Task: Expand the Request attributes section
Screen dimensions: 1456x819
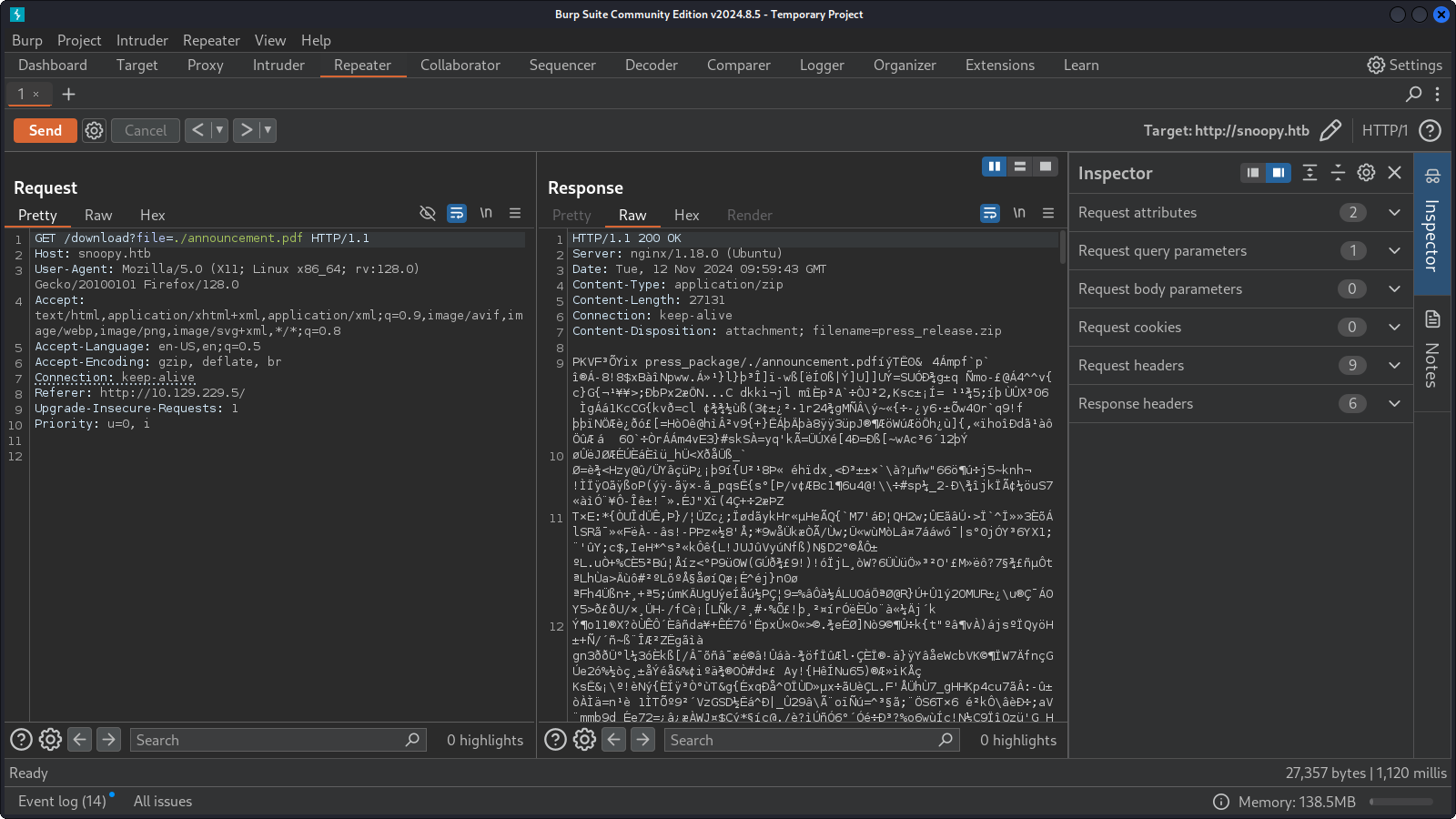Action: pyautogui.click(x=1394, y=212)
